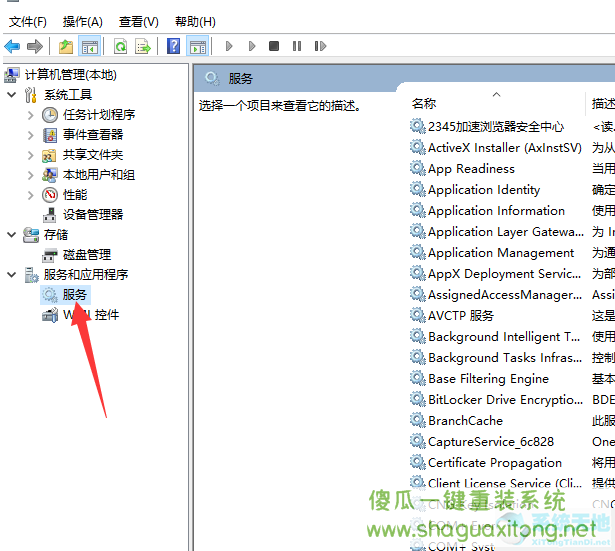This screenshot has width=615, height=551.
Task: Select 服务 in the tree
Action: click(75, 295)
